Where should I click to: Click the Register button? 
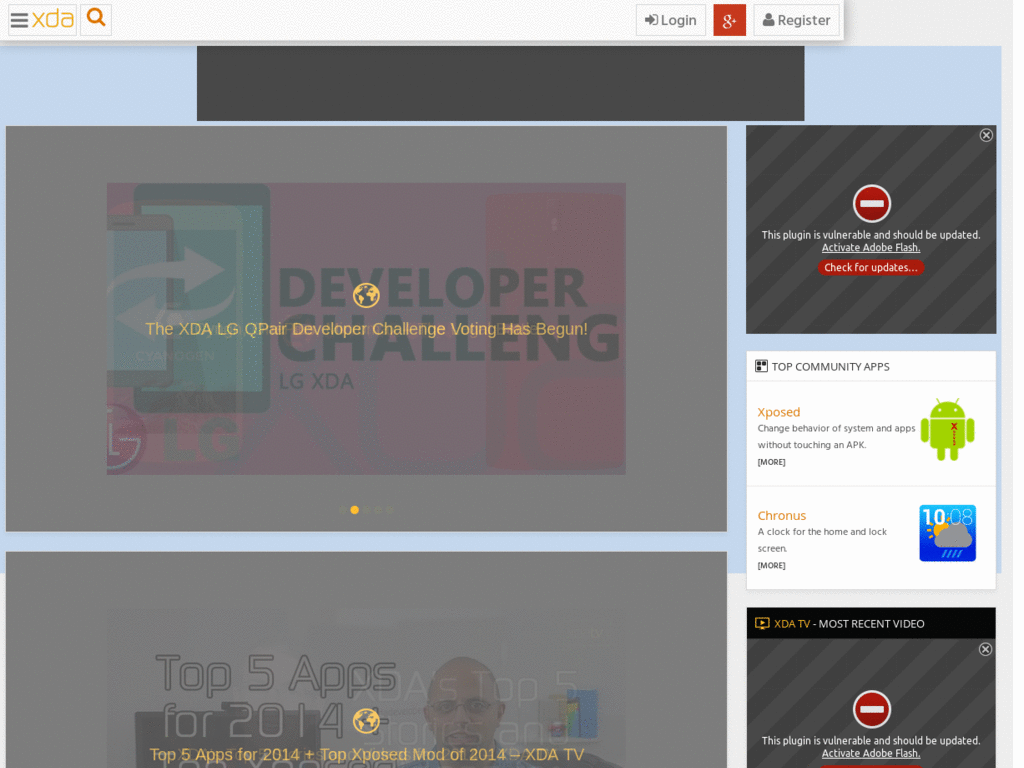796,20
